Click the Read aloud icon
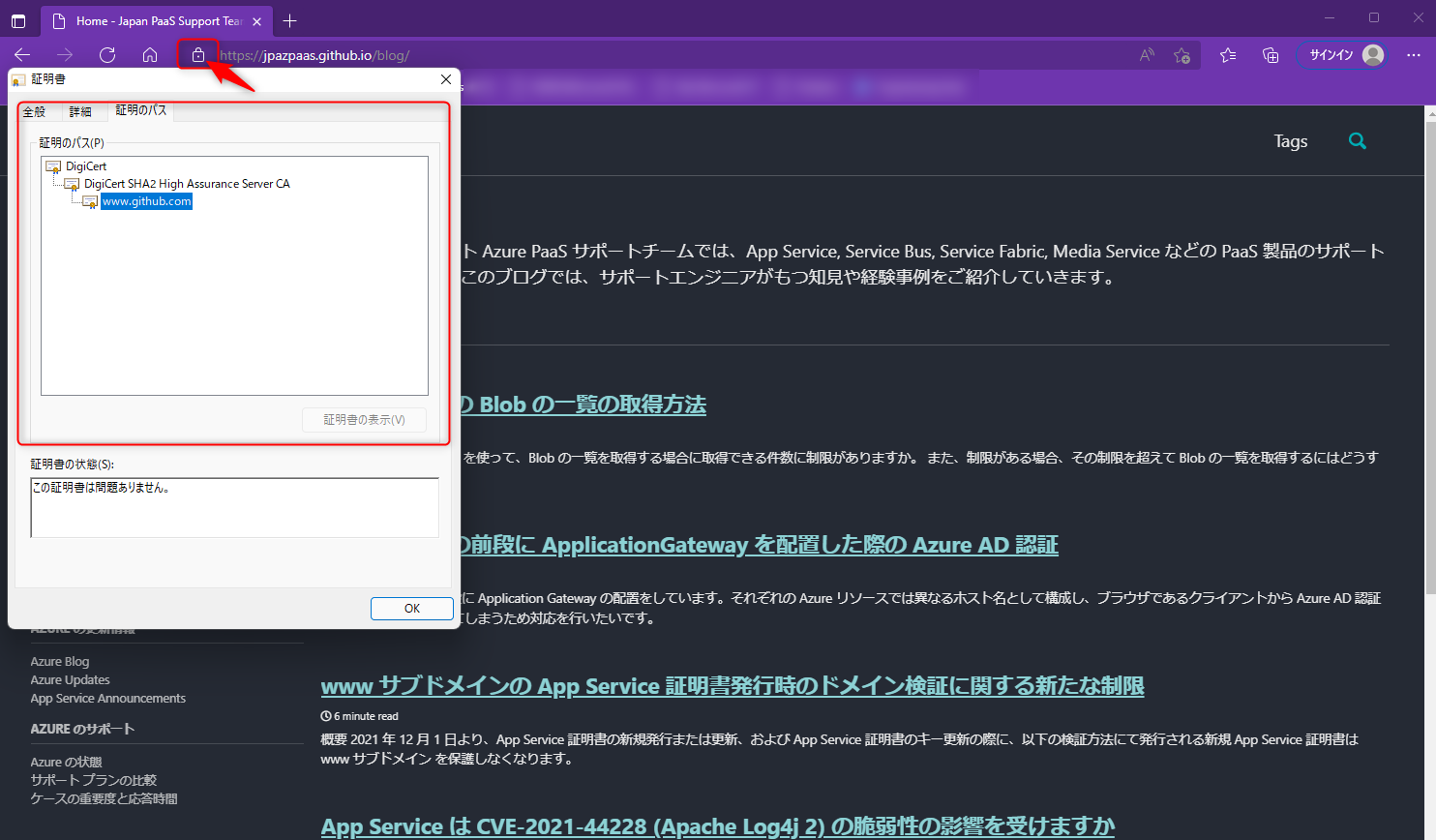1436x840 pixels. point(1146,55)
